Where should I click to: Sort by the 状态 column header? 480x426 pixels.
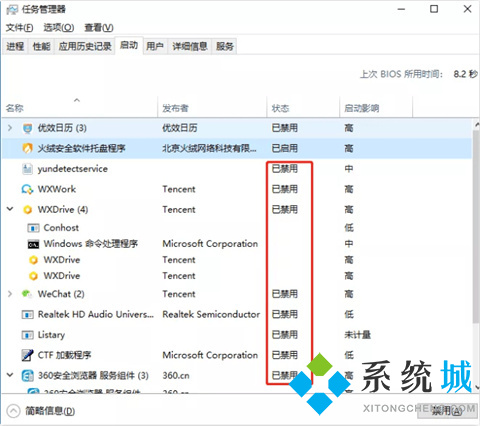pyautogui.click(x=303, y=107)
